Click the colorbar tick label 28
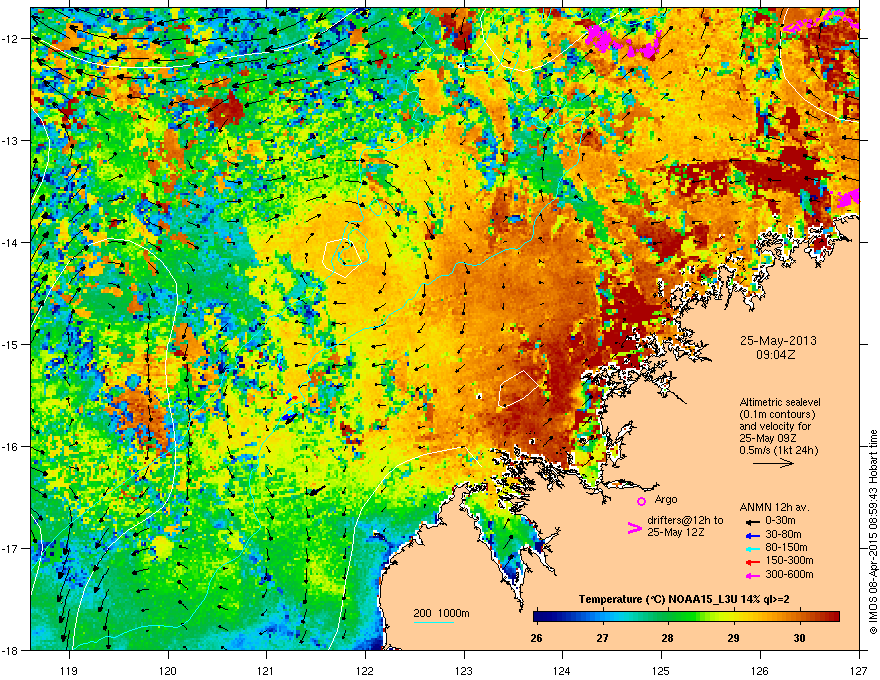 (667, 638)
